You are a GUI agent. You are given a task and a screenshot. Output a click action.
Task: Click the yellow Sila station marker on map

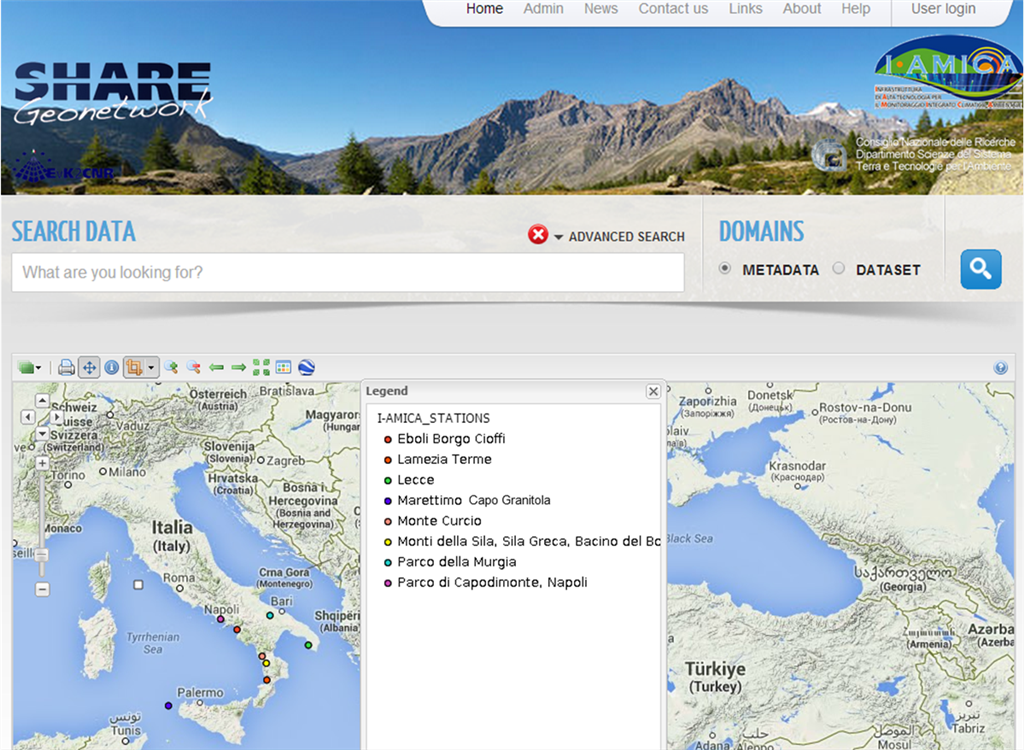(x=266, y=664)
